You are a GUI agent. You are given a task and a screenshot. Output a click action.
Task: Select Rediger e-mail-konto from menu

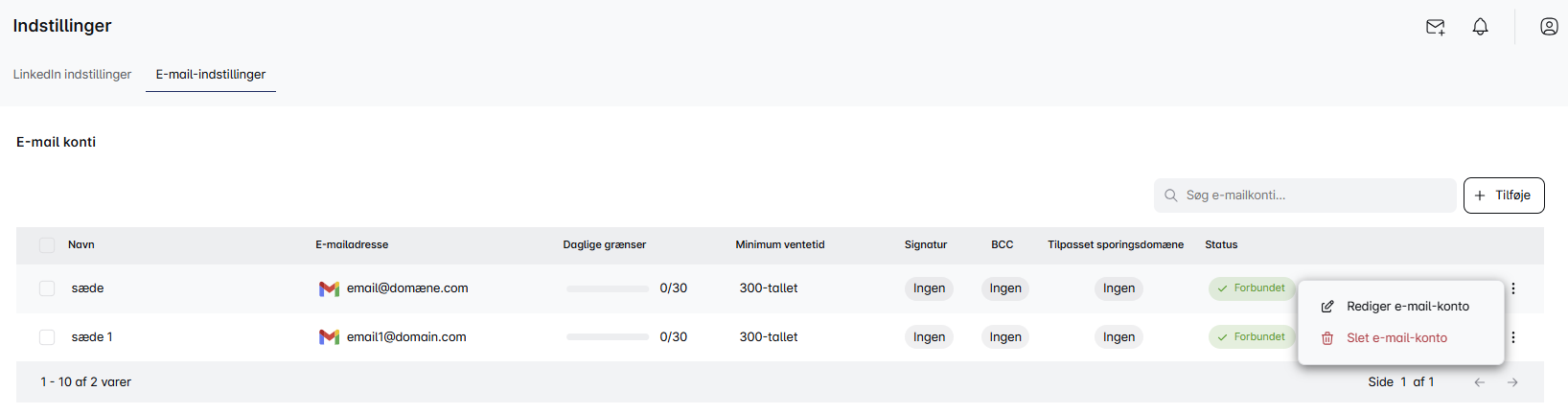tap(1407, 307)
